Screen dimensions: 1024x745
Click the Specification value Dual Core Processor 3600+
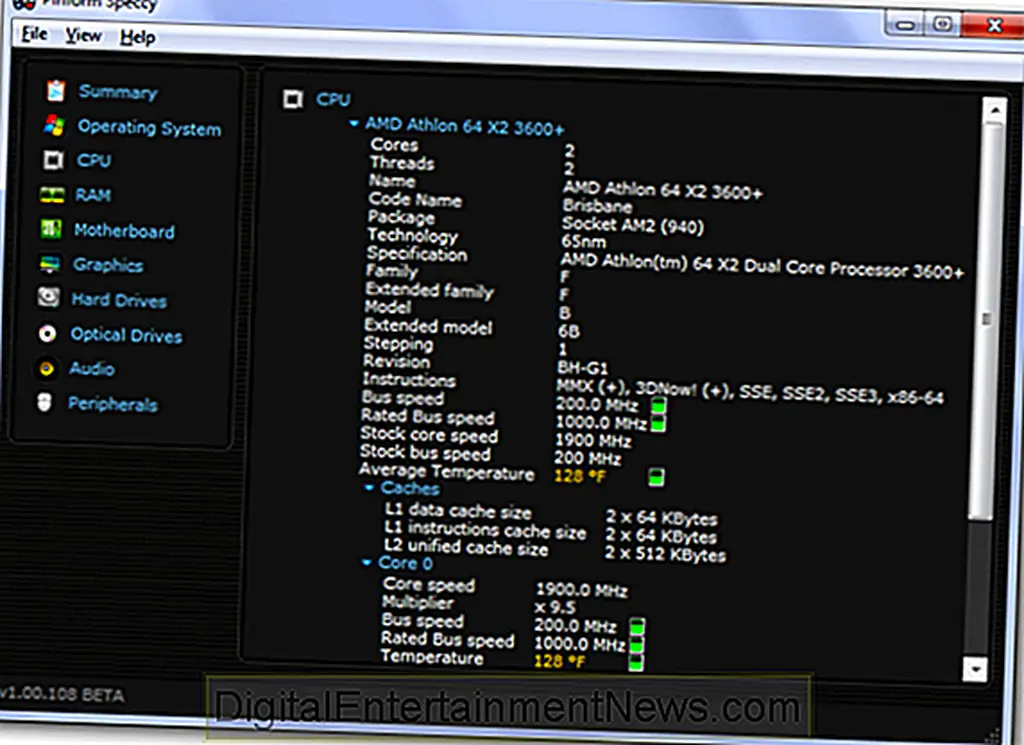(761, 266)
